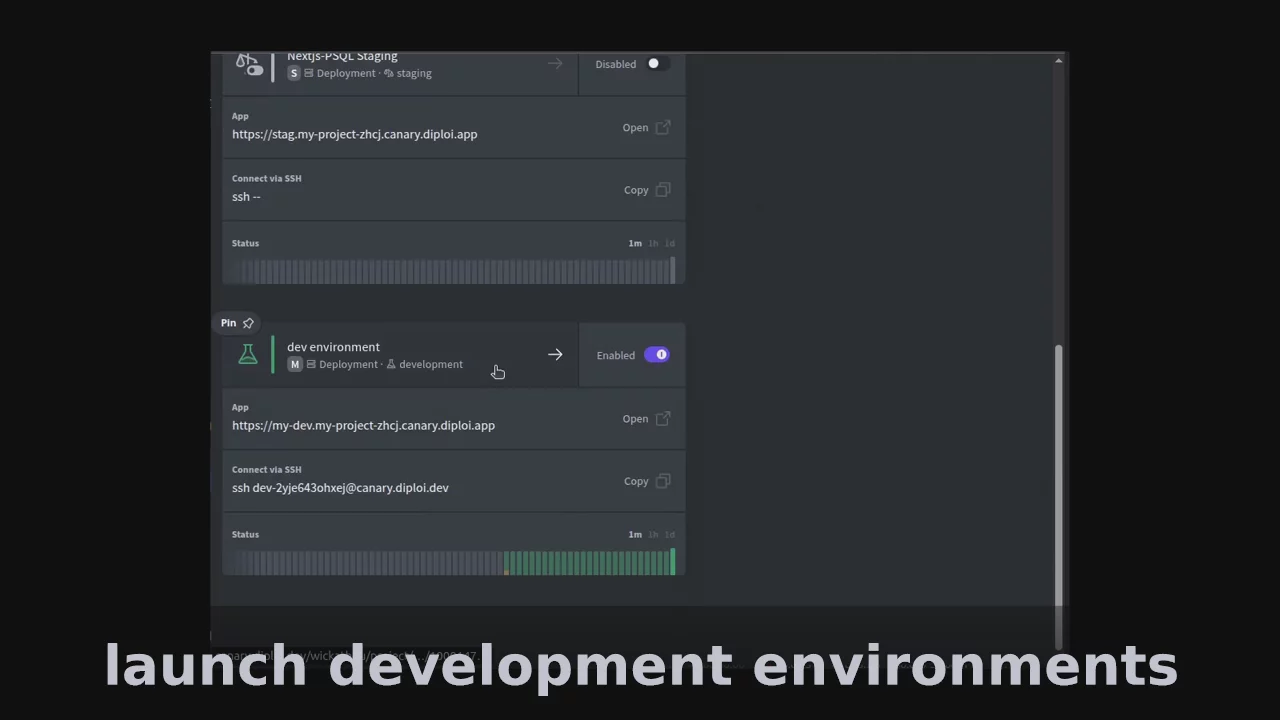
Task: Select 1m status range for staging deployment
Action: (x=635, y=243)
